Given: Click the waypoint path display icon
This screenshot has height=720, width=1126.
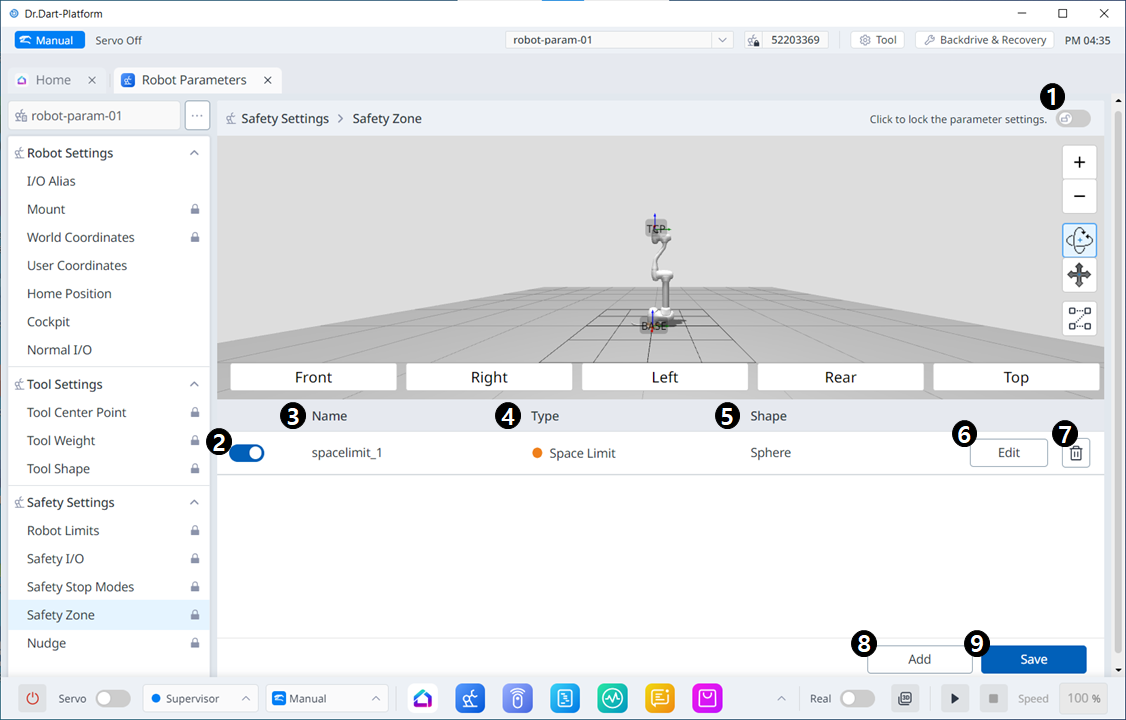Looking at the screenshot, I should click(1079, 319).
